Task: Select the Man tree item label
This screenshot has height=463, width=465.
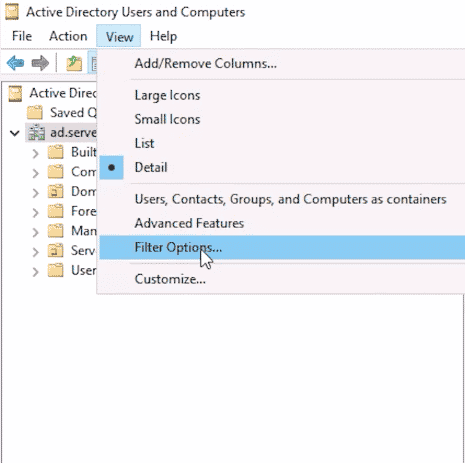Action: point(84,231)
